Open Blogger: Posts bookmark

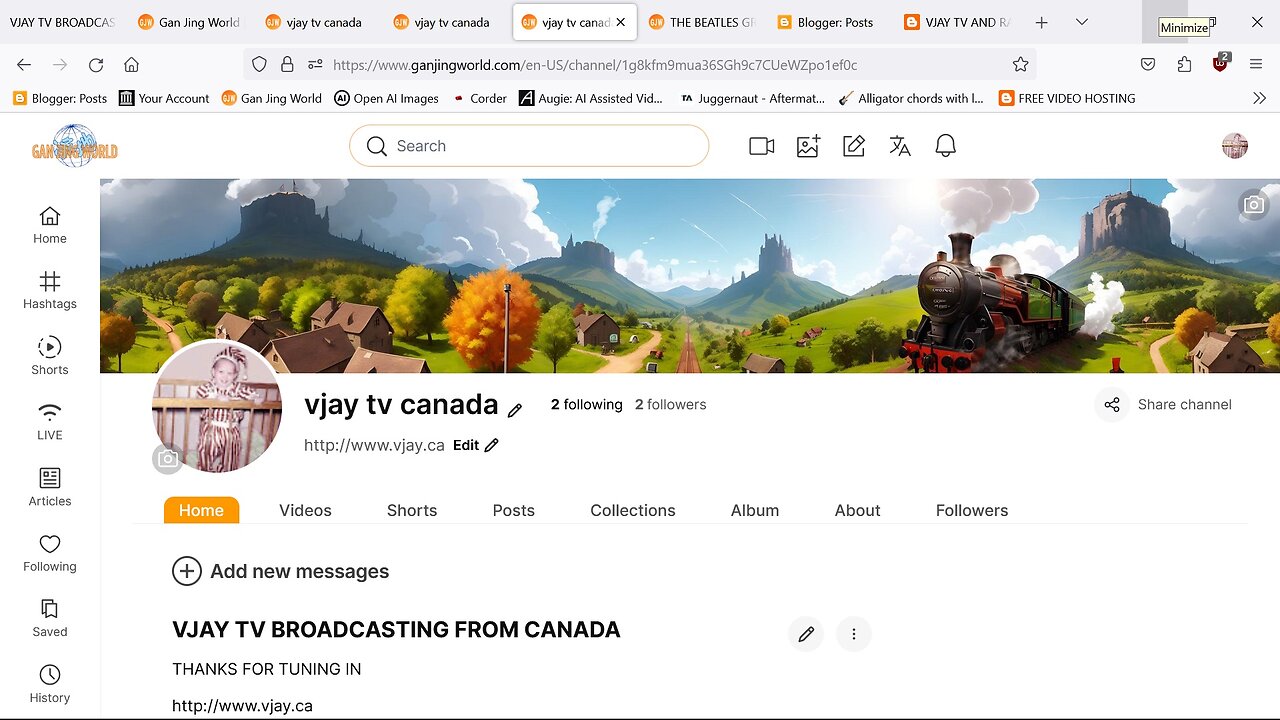[60, 98]
